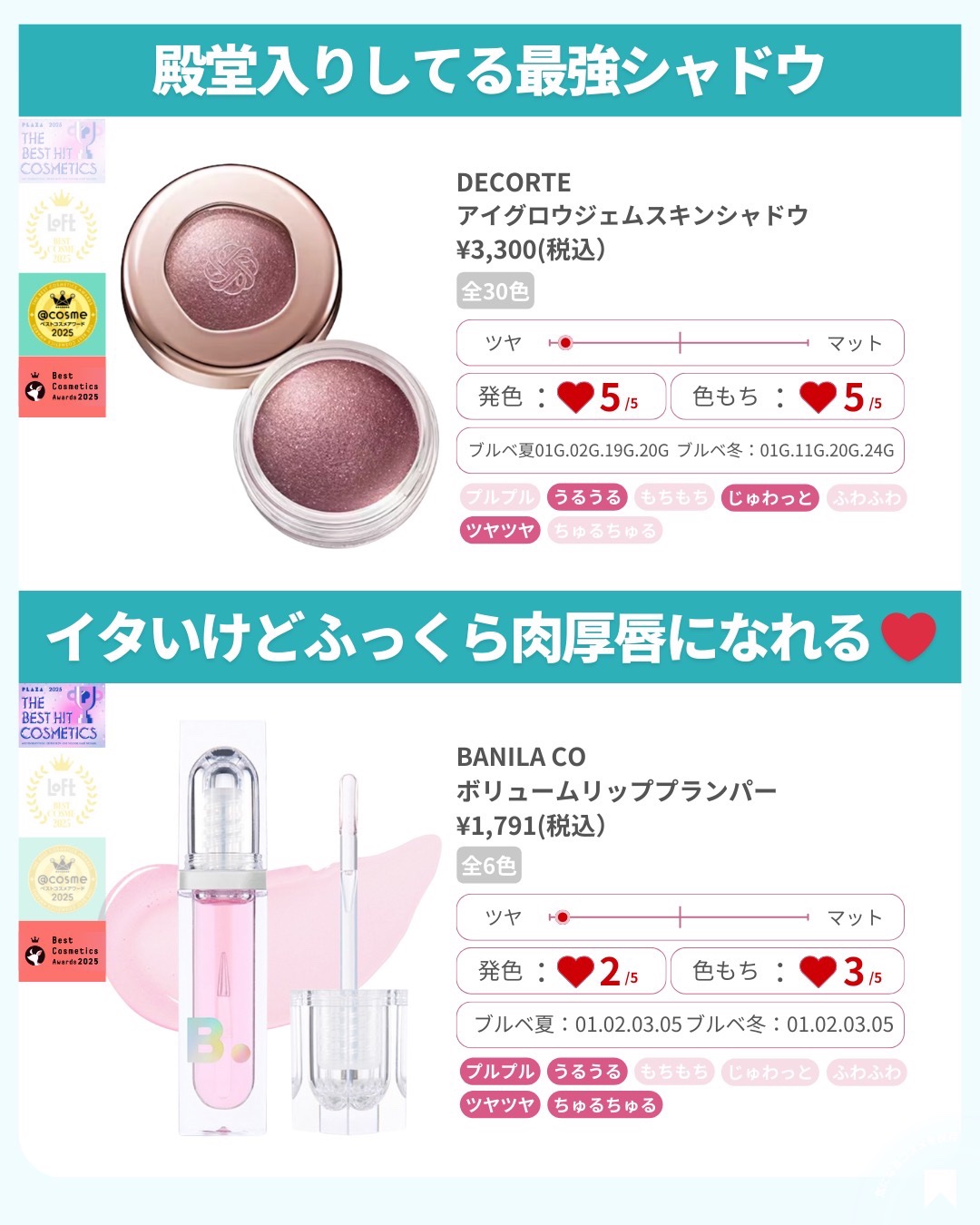Click the top Loft best cosme badge

62,227
